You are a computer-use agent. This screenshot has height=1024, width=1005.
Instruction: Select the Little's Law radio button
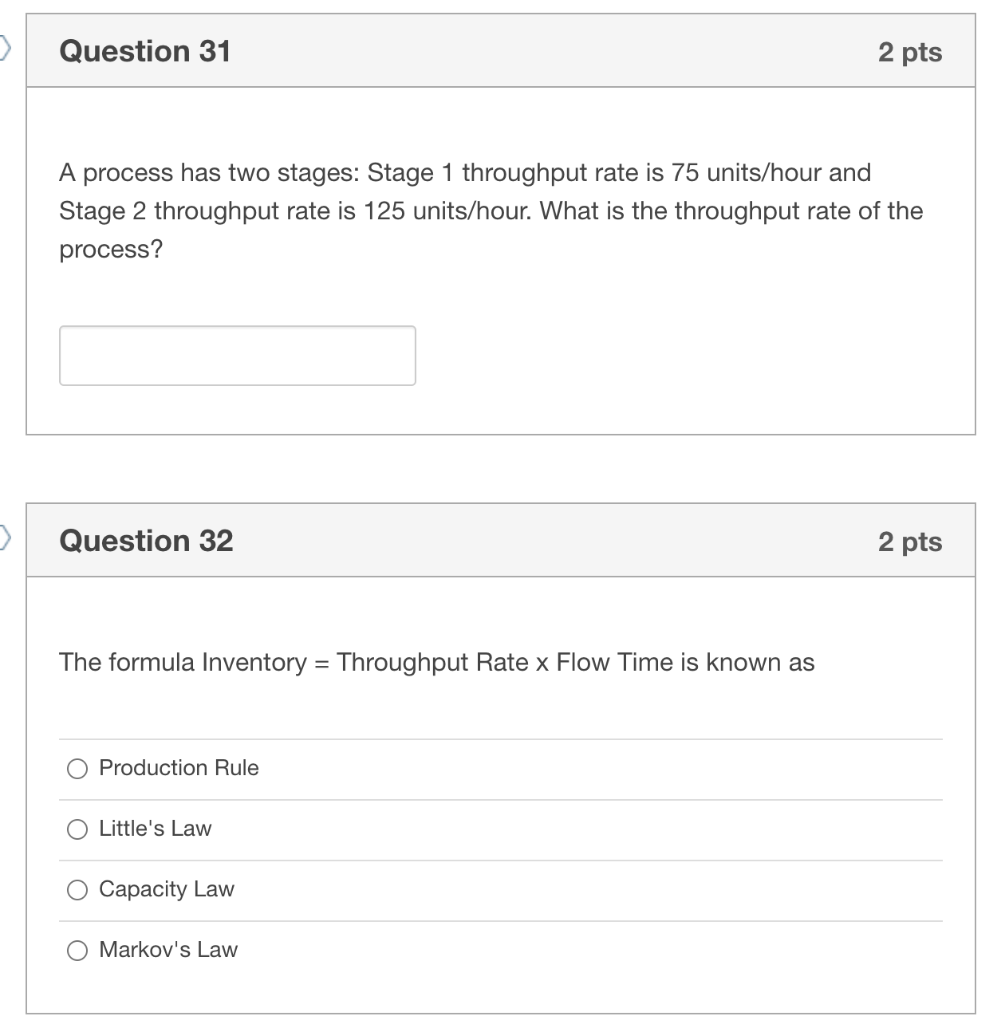pyautogui.click(x=77, y=828)
